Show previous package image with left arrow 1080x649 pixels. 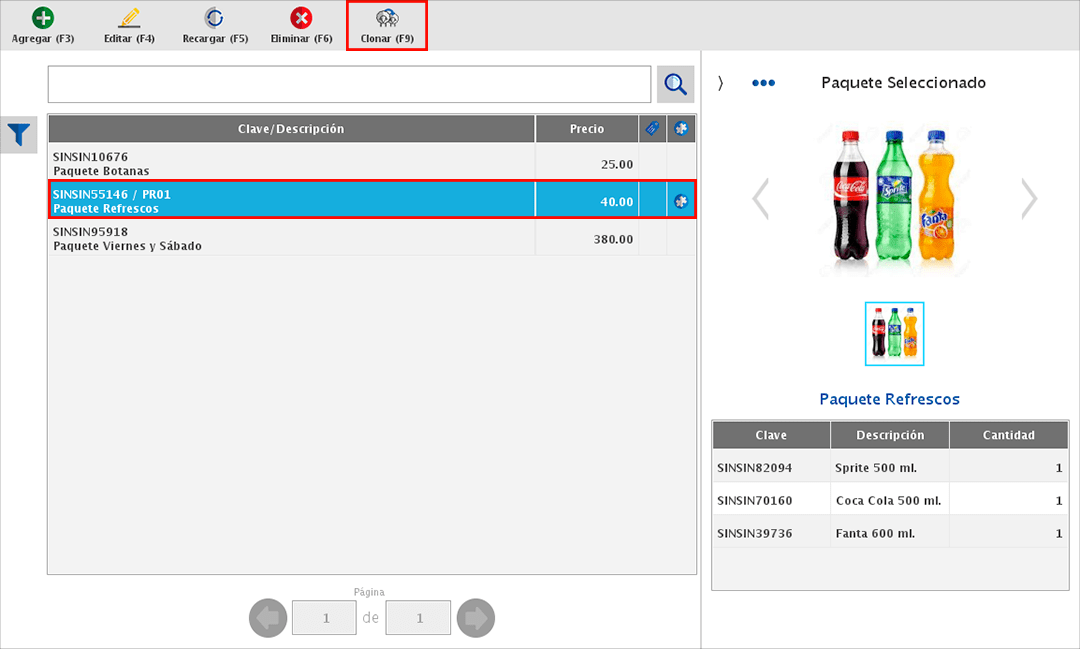pos(761,199)
